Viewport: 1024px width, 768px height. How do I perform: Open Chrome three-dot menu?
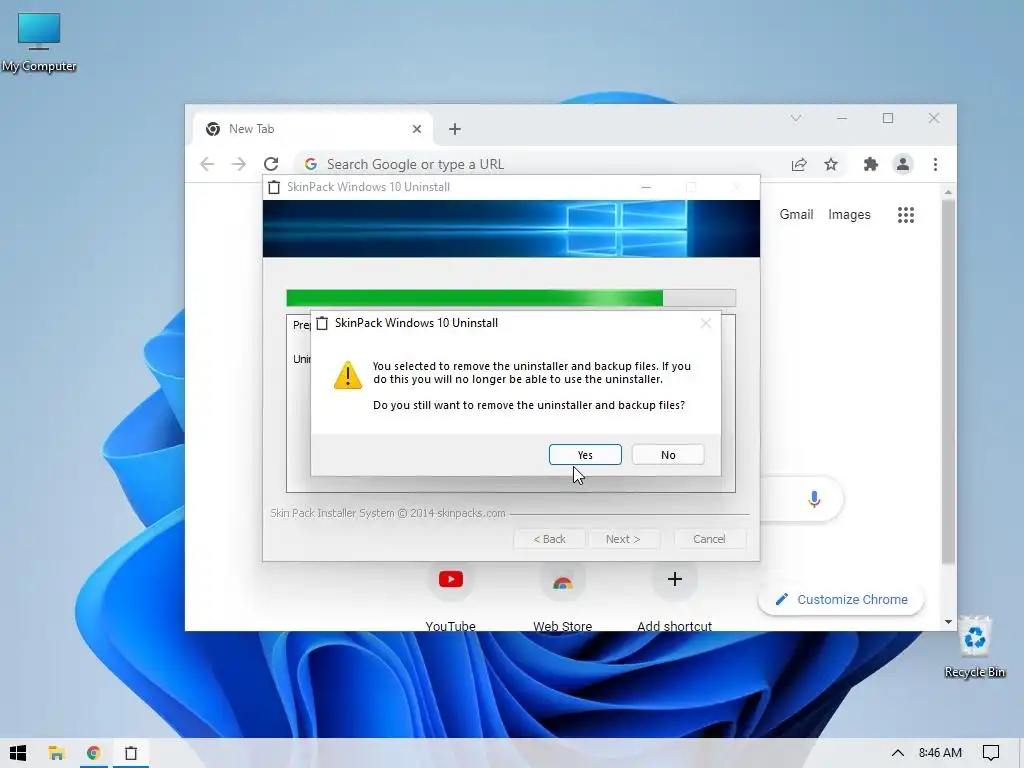coord(935,164)
